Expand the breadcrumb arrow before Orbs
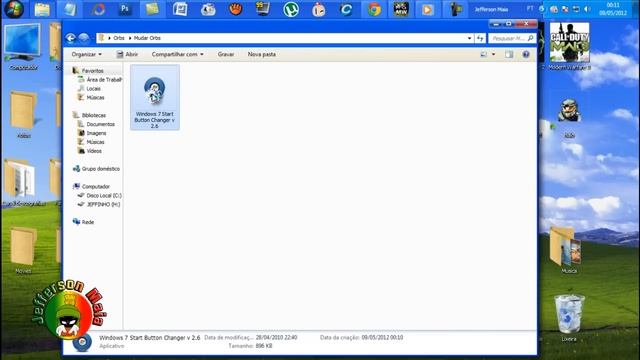The image size is (640, 360). [x=109, y=38]
